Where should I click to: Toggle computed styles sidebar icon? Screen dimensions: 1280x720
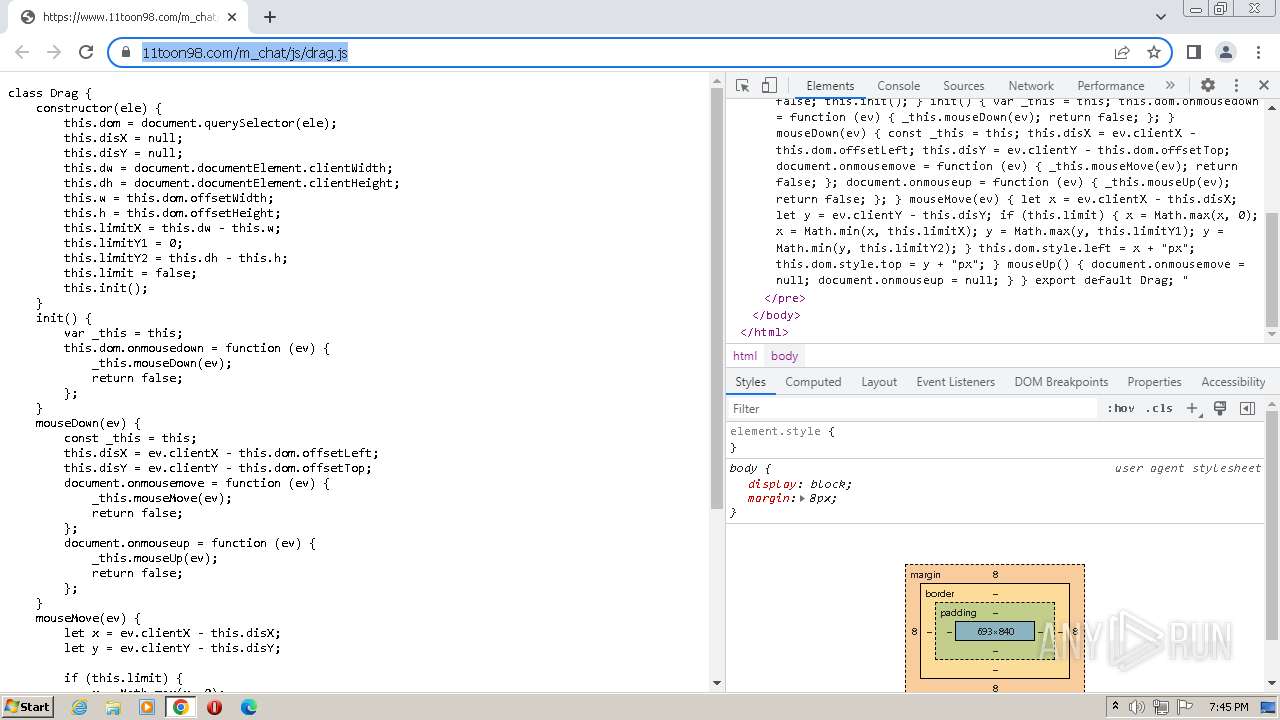coord(1247,408)
